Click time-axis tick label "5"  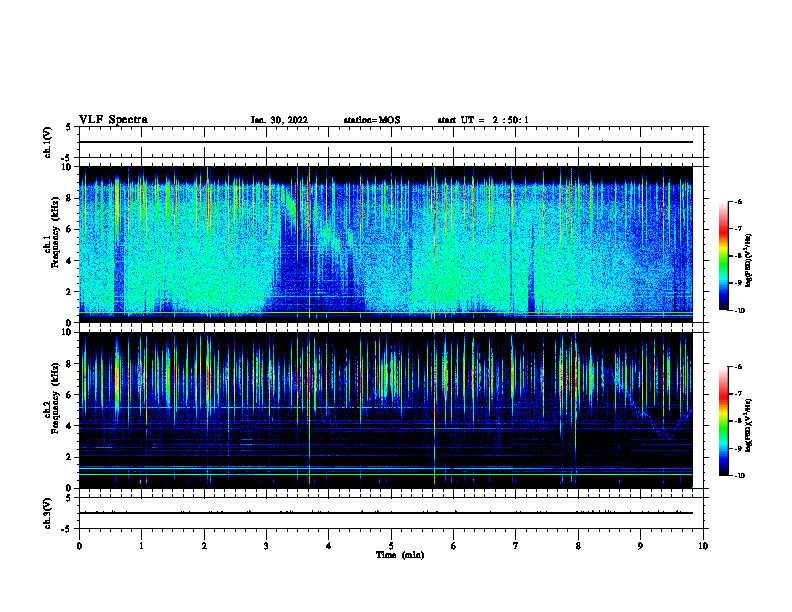[391, 546]
